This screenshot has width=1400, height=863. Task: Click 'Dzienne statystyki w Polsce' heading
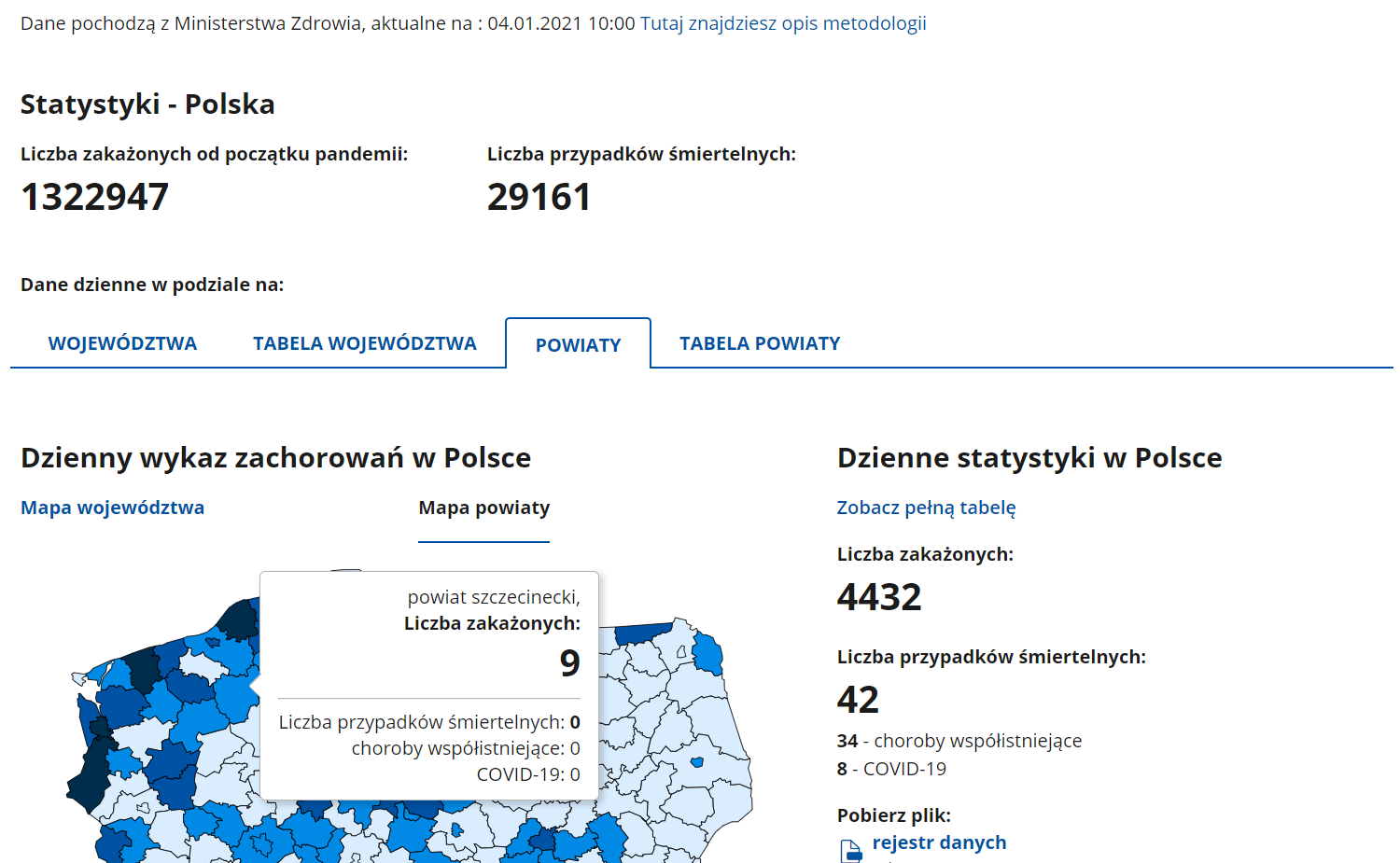pyautogui.click(x=1029, y=458)
